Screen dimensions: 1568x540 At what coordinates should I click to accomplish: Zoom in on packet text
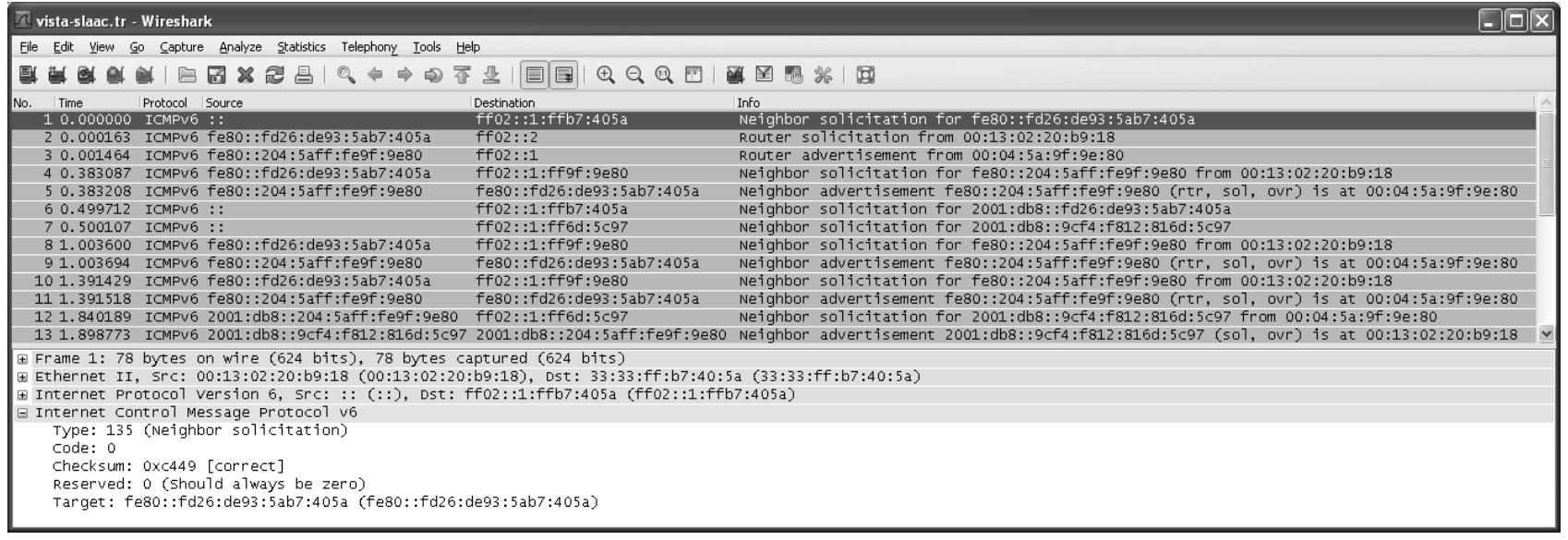[606, 76]
